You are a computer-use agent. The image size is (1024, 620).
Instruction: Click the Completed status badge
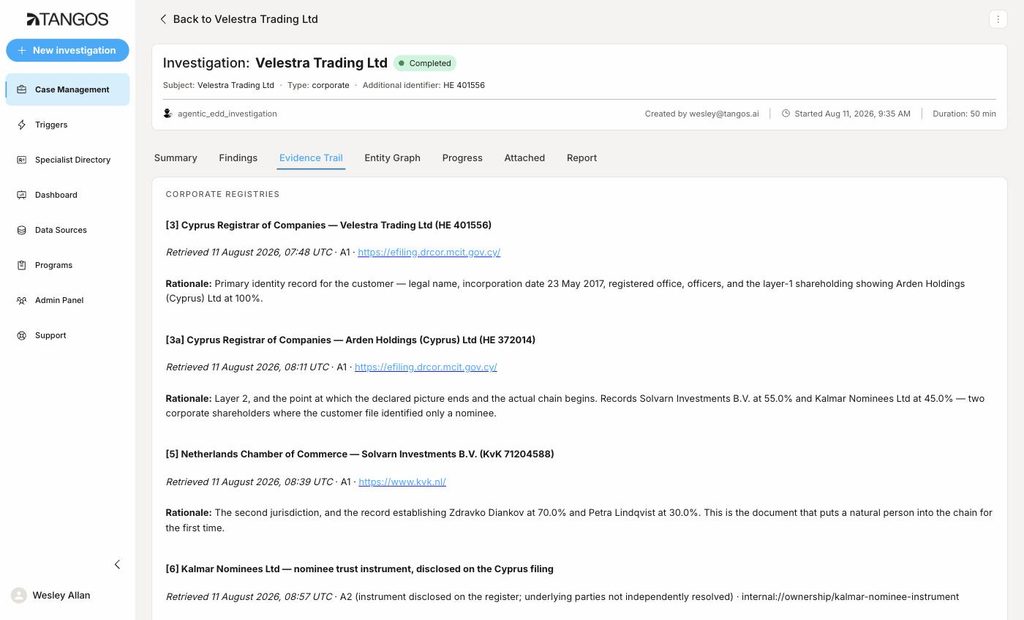pos(424,63)
